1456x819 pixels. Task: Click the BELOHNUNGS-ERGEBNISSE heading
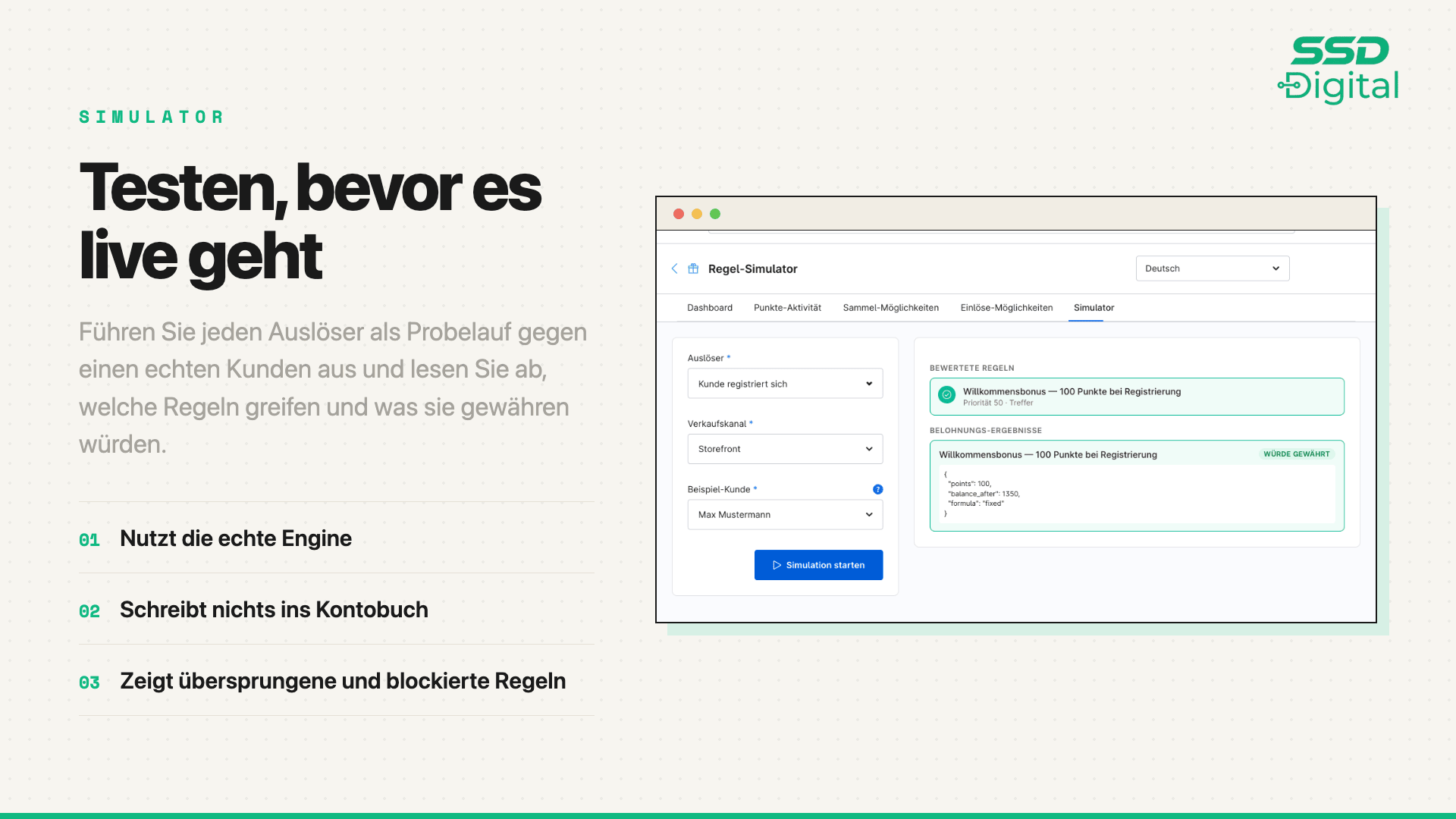click(985, 431)
